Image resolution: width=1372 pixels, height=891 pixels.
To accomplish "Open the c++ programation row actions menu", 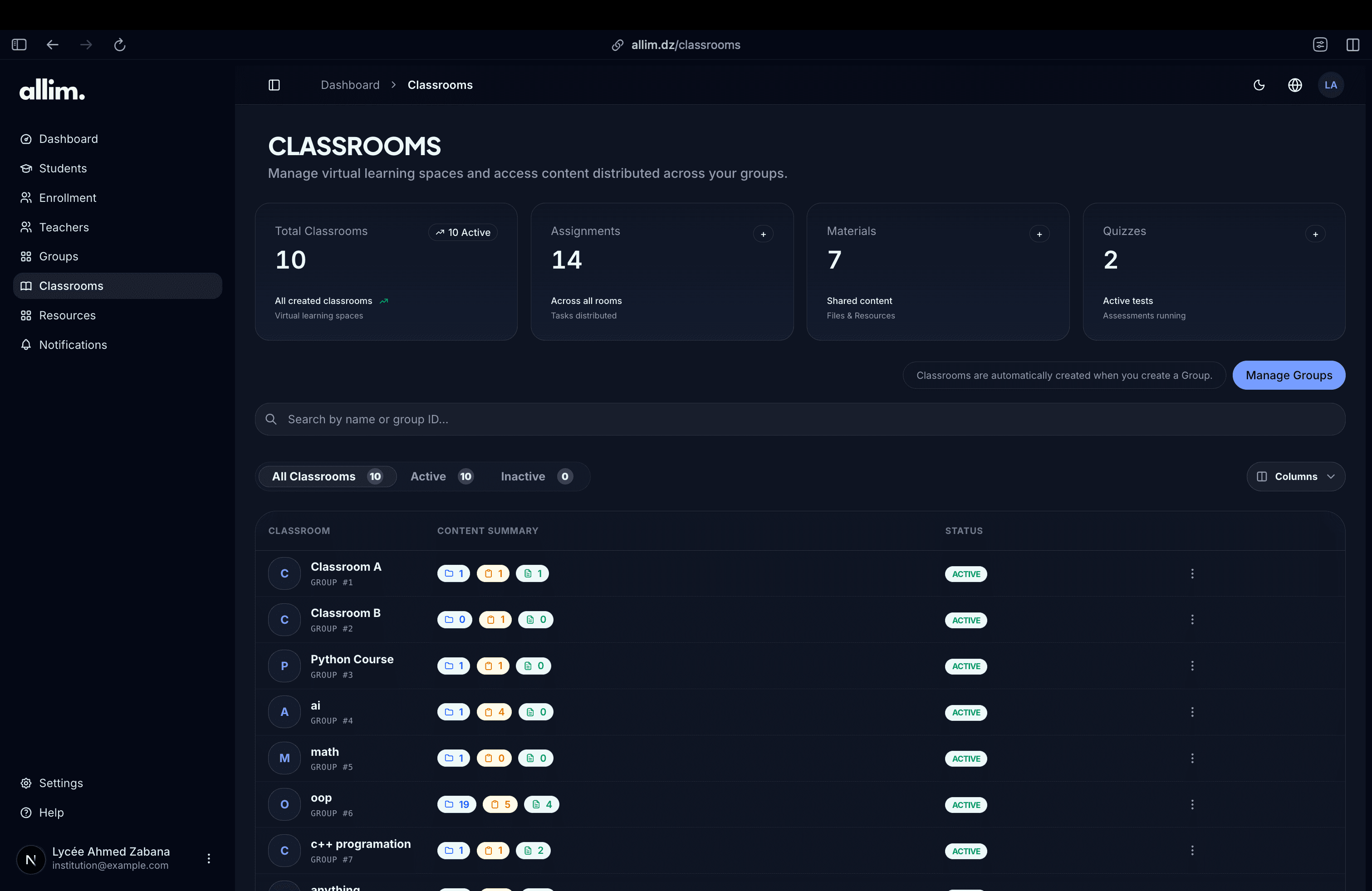I will pos(1192,850).
